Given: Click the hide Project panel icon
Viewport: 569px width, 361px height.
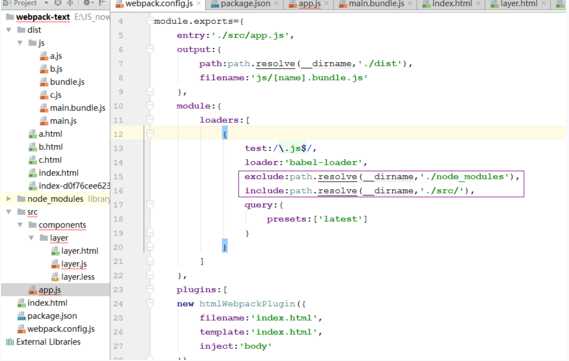Looking at the screenshot, I should tap(102, 3).
